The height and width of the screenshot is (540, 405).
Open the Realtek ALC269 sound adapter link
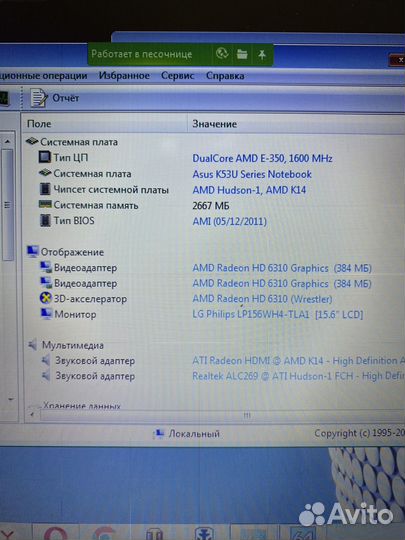coord(298,376)
